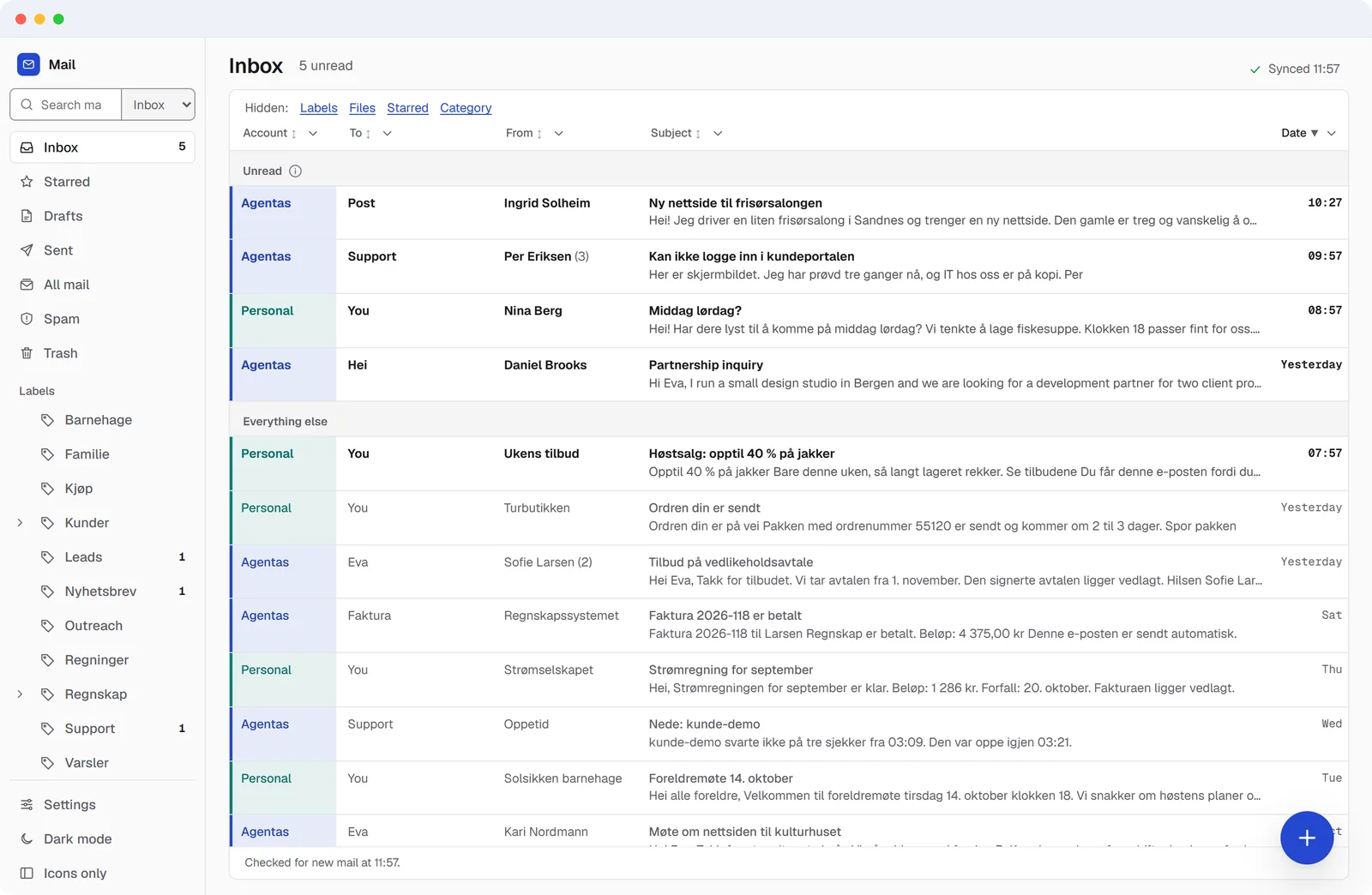Click the Sent paper plane icon
Image resolution: width=1372 pixels, height=895 pixels.
click(x=27, y=250)
